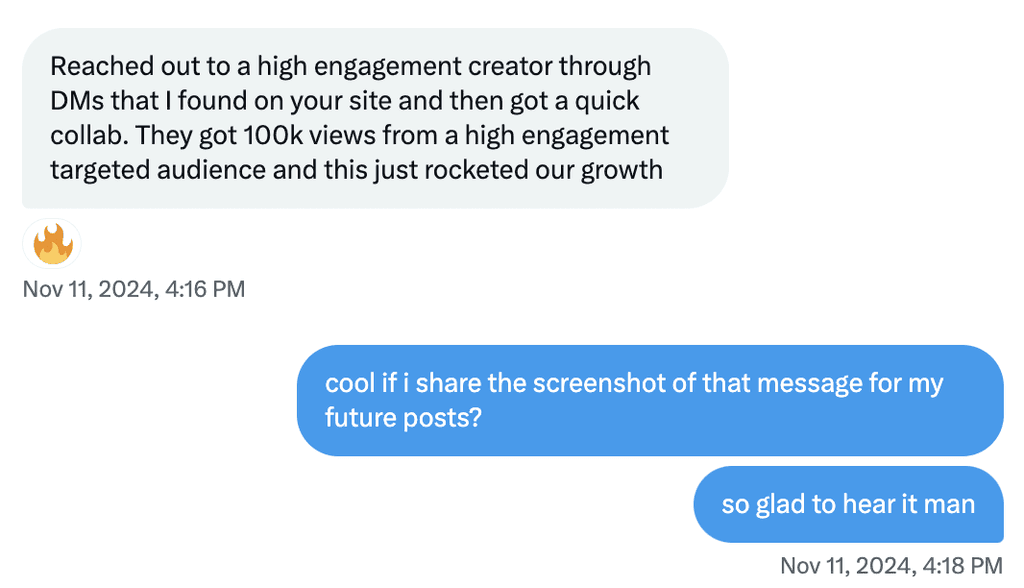Click the fire emoji reaction
This screenshot has width=1024, height=588.
52,244
